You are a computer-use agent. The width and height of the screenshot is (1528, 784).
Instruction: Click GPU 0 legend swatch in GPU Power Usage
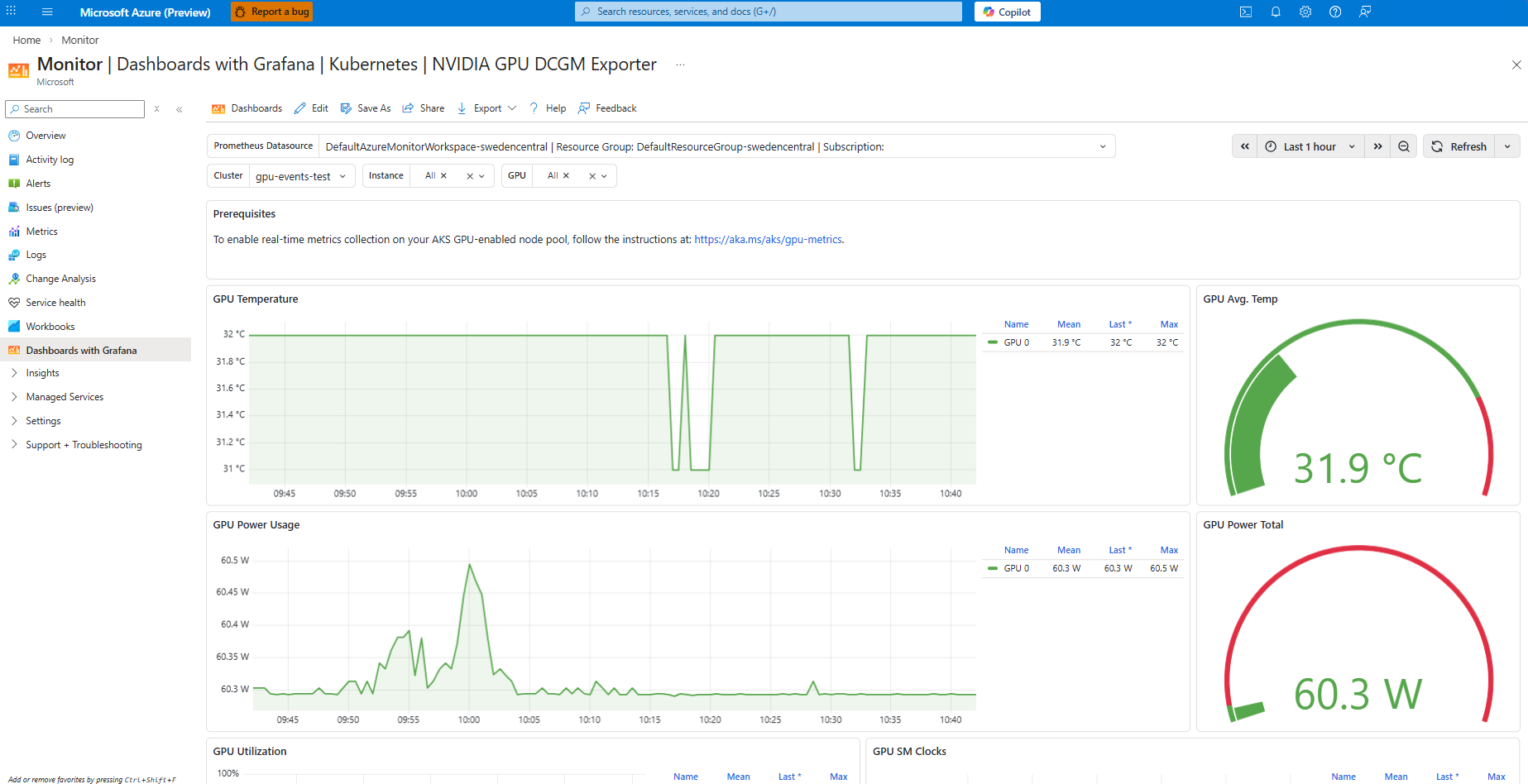coord(992,568)
